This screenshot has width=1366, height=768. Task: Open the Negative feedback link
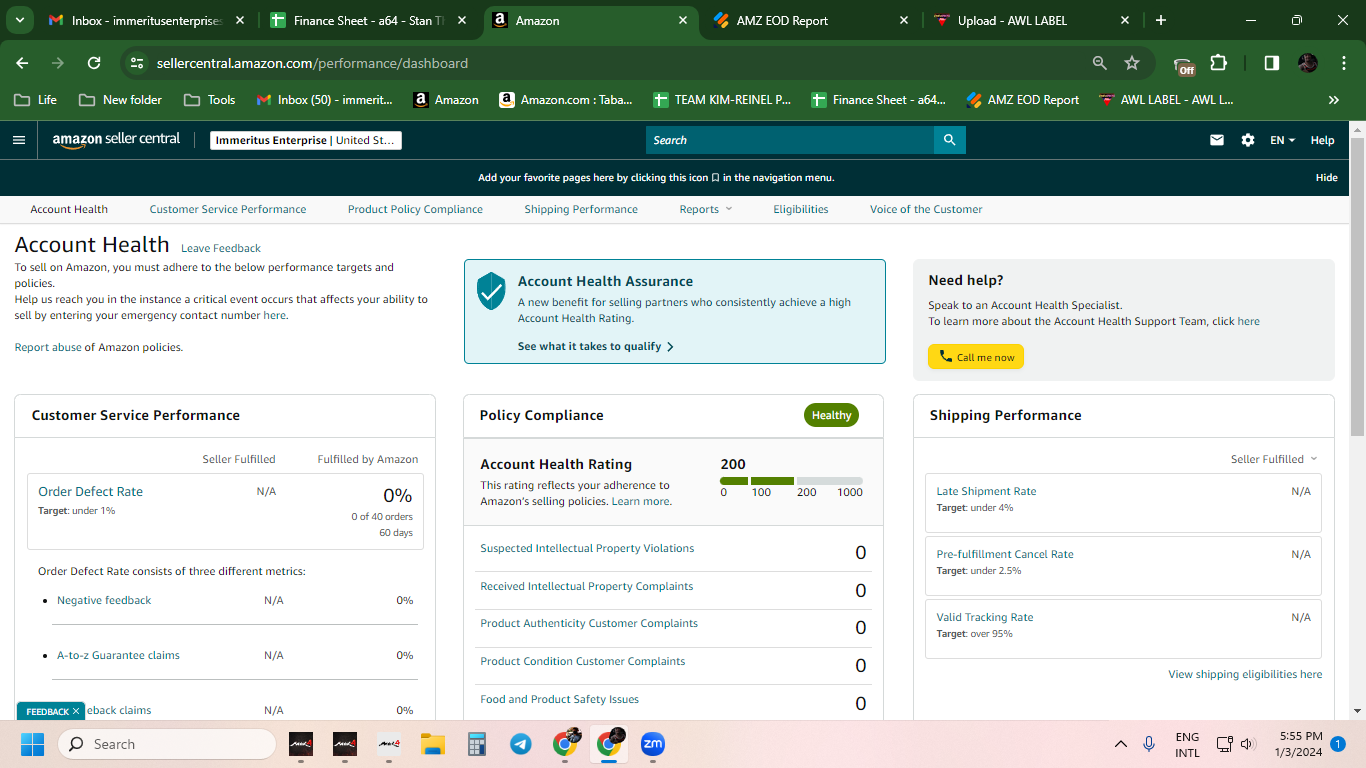tap(104, 600)
